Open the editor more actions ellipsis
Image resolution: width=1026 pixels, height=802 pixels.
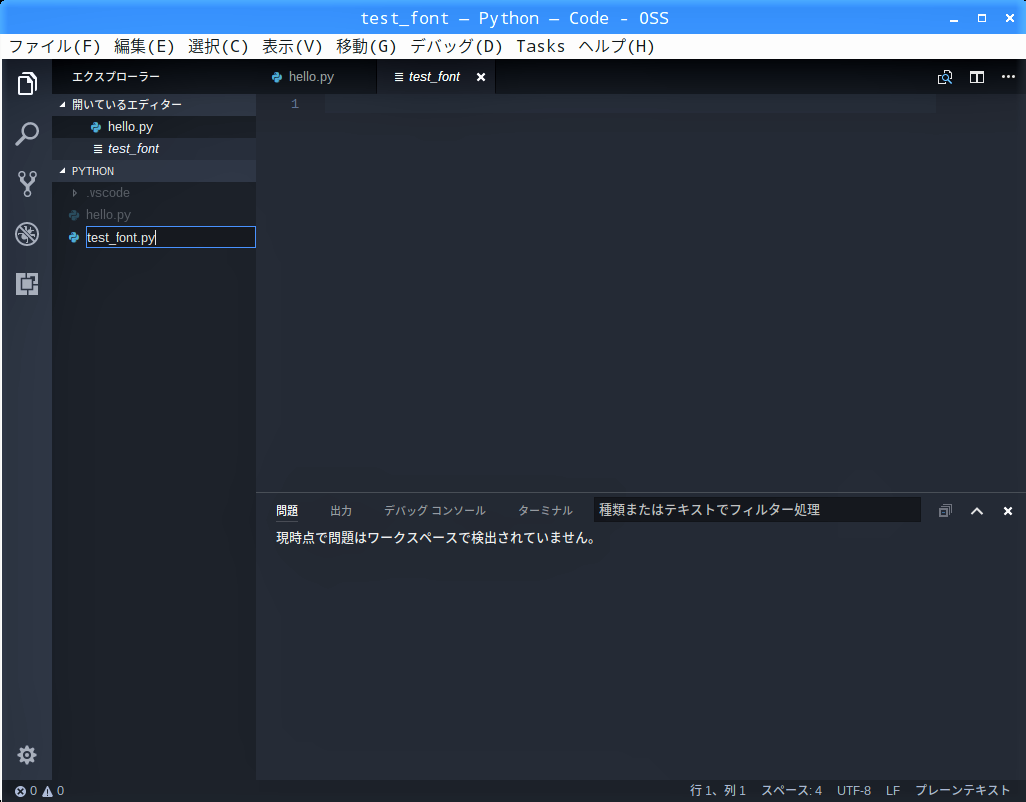pyautogui.click(x=1008, y=77)
